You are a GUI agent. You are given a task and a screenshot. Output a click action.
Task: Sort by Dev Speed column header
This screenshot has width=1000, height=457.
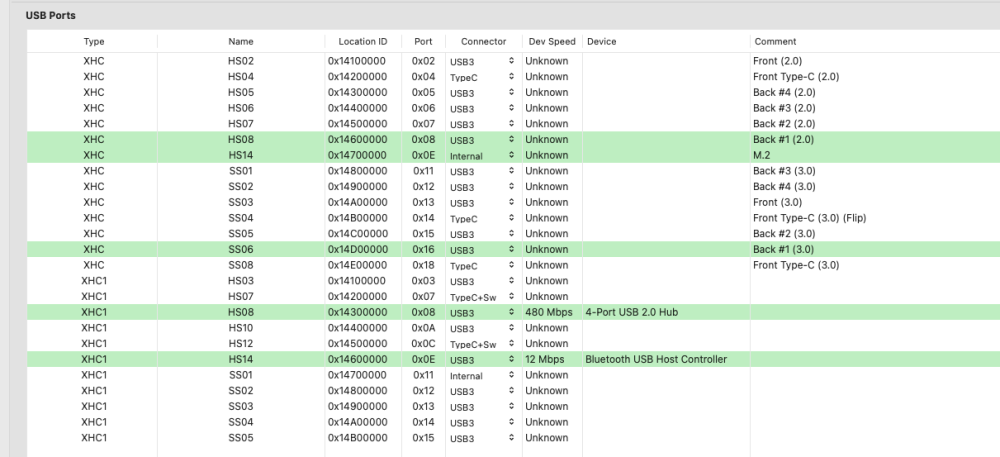click(552, 41)
